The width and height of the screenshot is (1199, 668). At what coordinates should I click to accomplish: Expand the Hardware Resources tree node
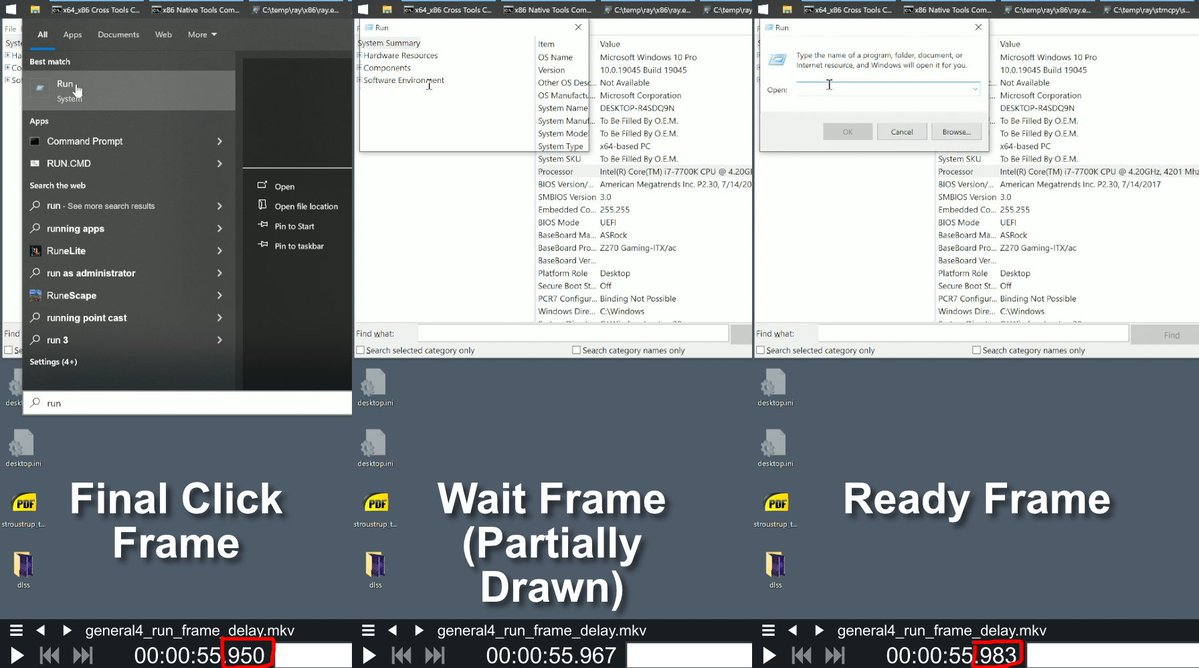(360, 56)
